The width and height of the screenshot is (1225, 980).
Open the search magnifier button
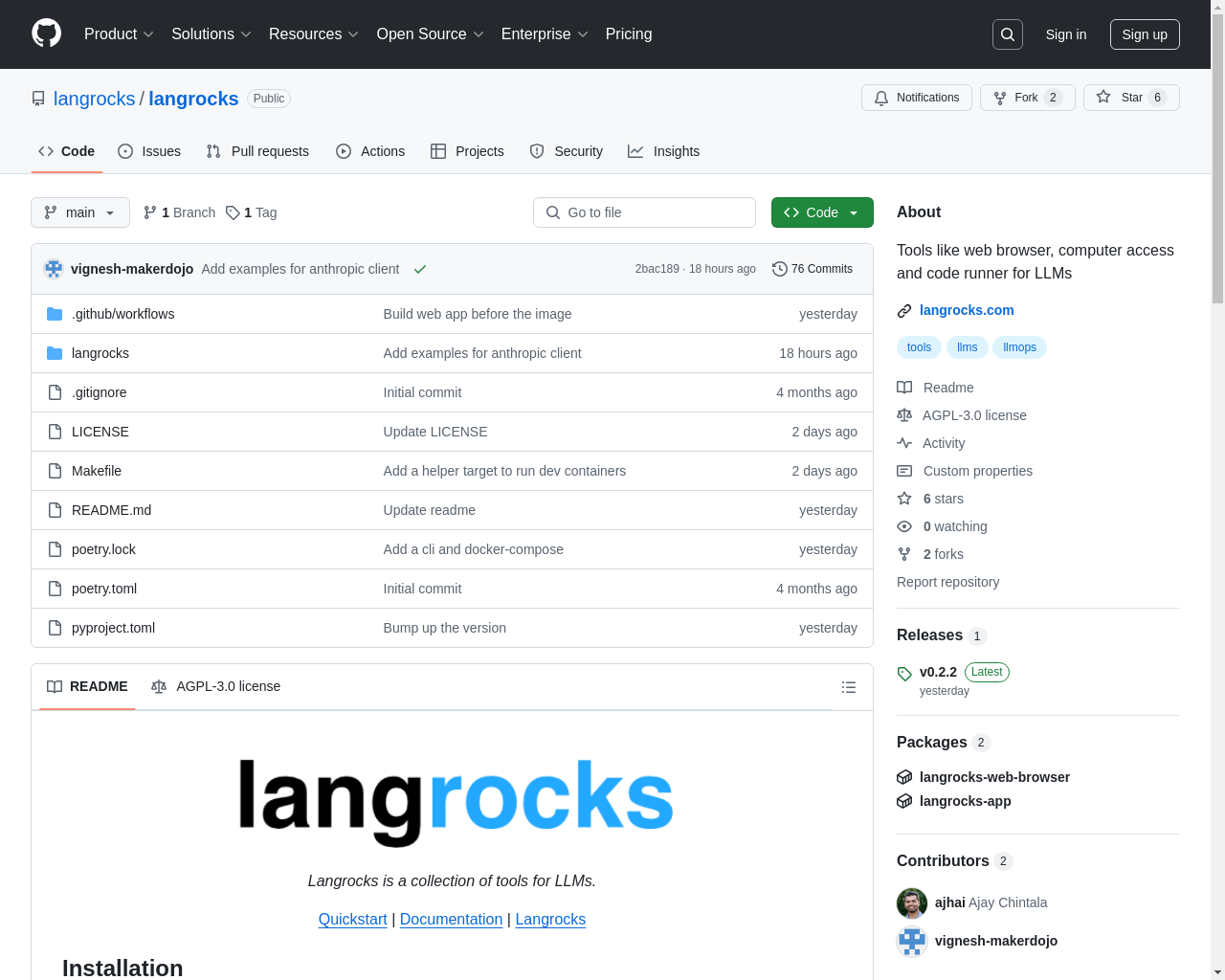coord(1008,34)
